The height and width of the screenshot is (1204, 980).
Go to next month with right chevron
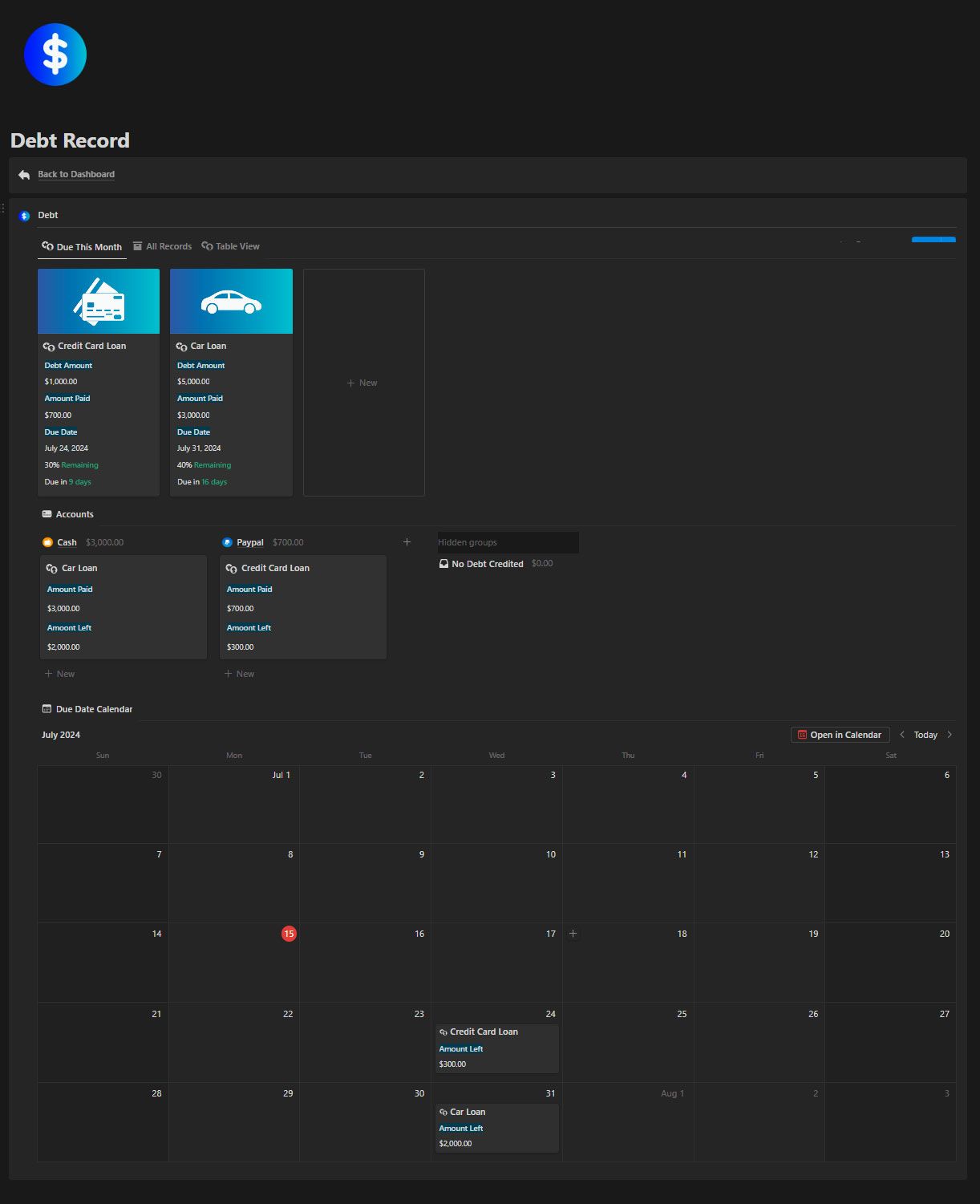[950, 735]
